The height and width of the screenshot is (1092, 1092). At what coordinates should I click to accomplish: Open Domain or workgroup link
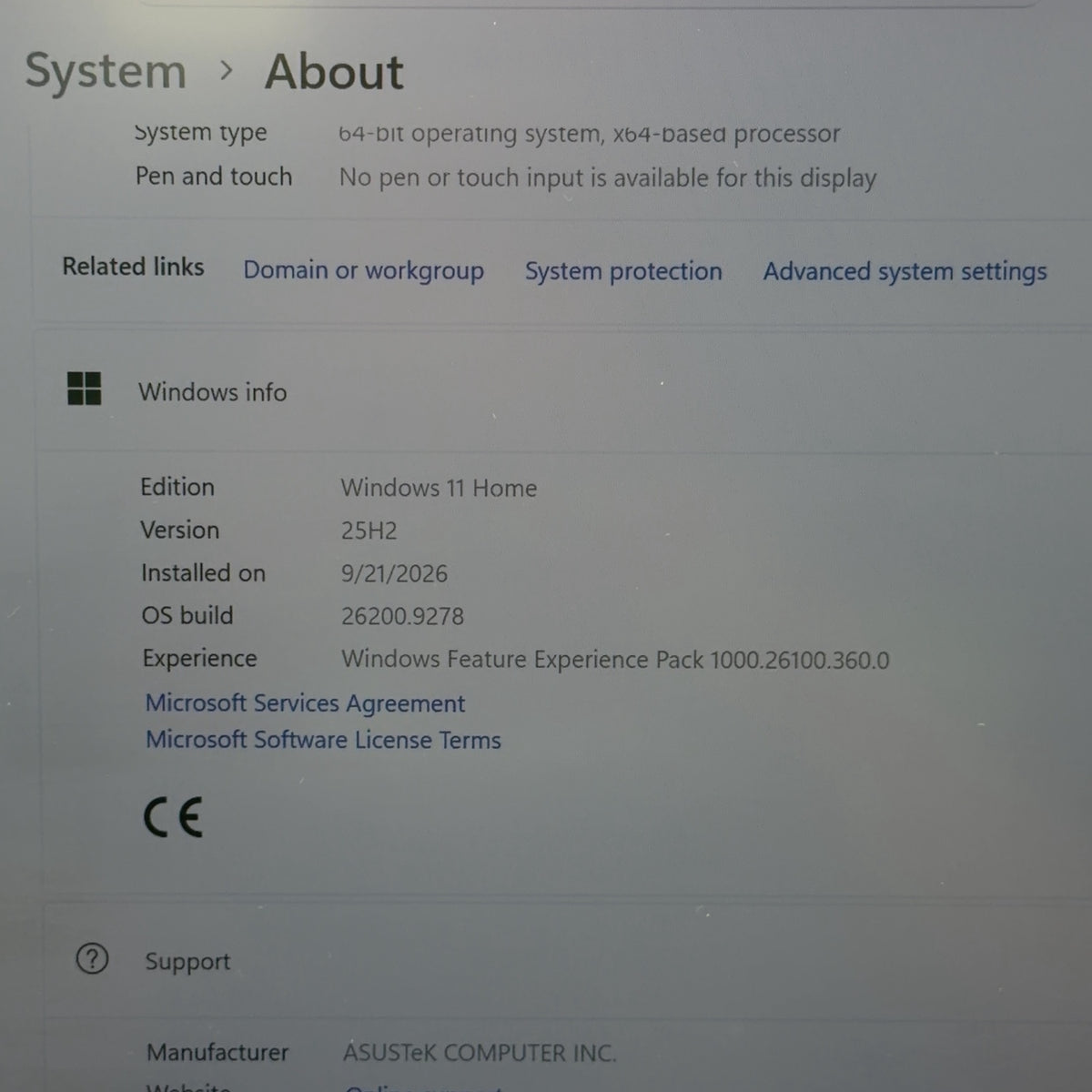pyautogui.click(x=363, y=271)
